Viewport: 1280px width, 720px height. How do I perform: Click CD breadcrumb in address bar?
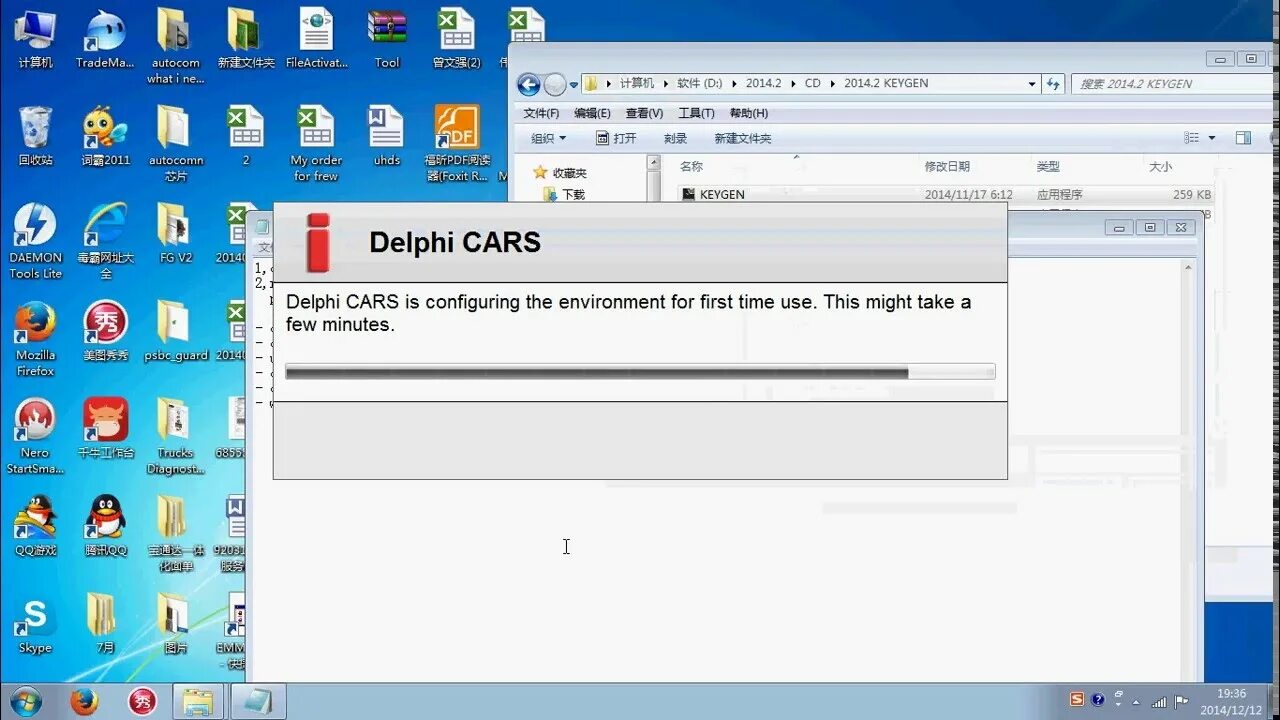pyautogui.click(x=813, y=83)
